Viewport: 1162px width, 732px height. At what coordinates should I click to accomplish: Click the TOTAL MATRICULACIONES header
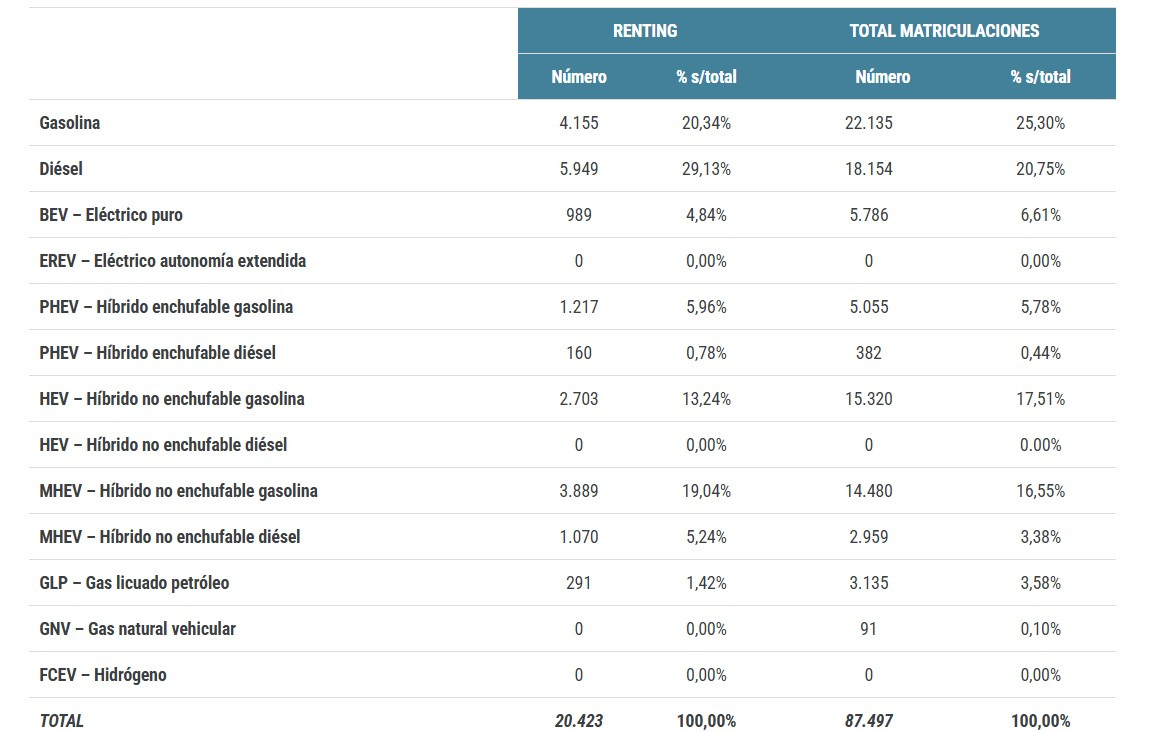[944, 31]
